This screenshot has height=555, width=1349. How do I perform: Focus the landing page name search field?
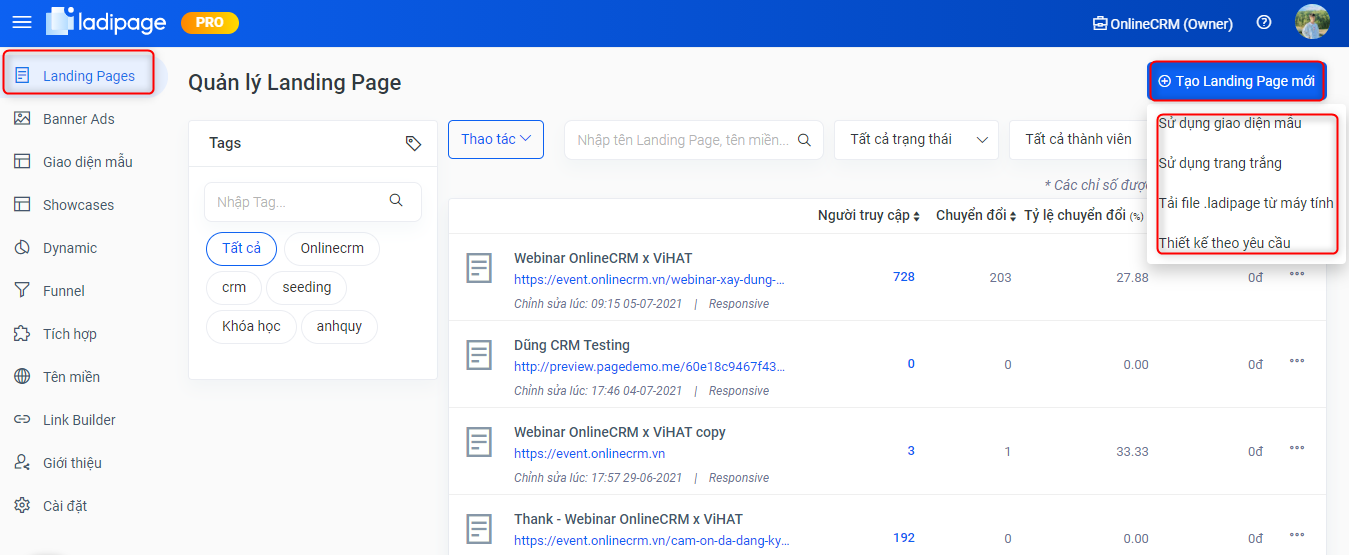pos(694,140)
